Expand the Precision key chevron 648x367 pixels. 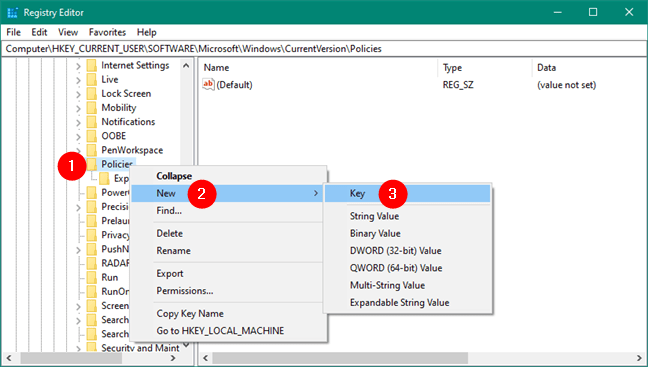pyautogui.click(x=79, y=207)
